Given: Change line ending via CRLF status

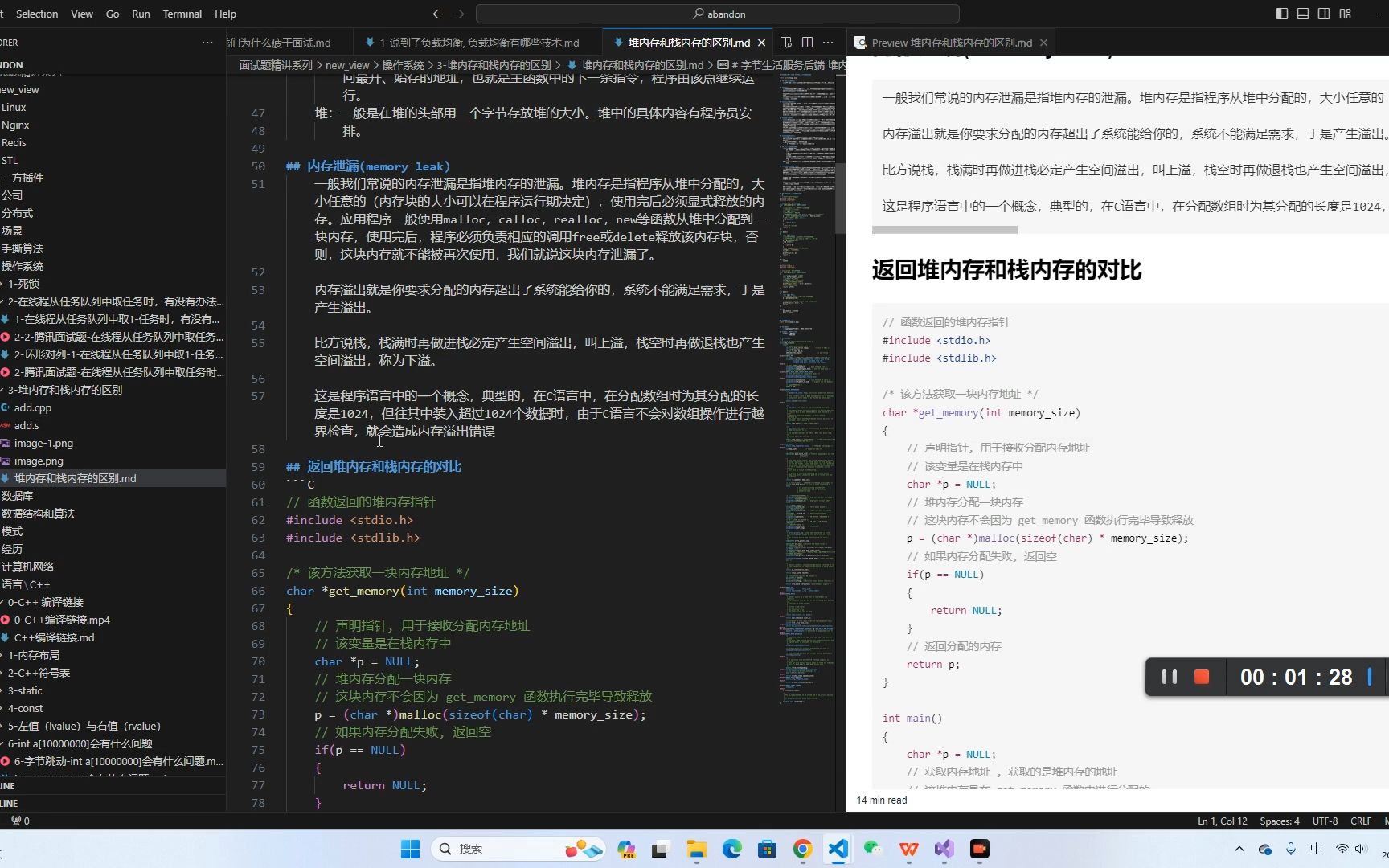Looking at the screenshot, I should click(x=1361, y=821).
